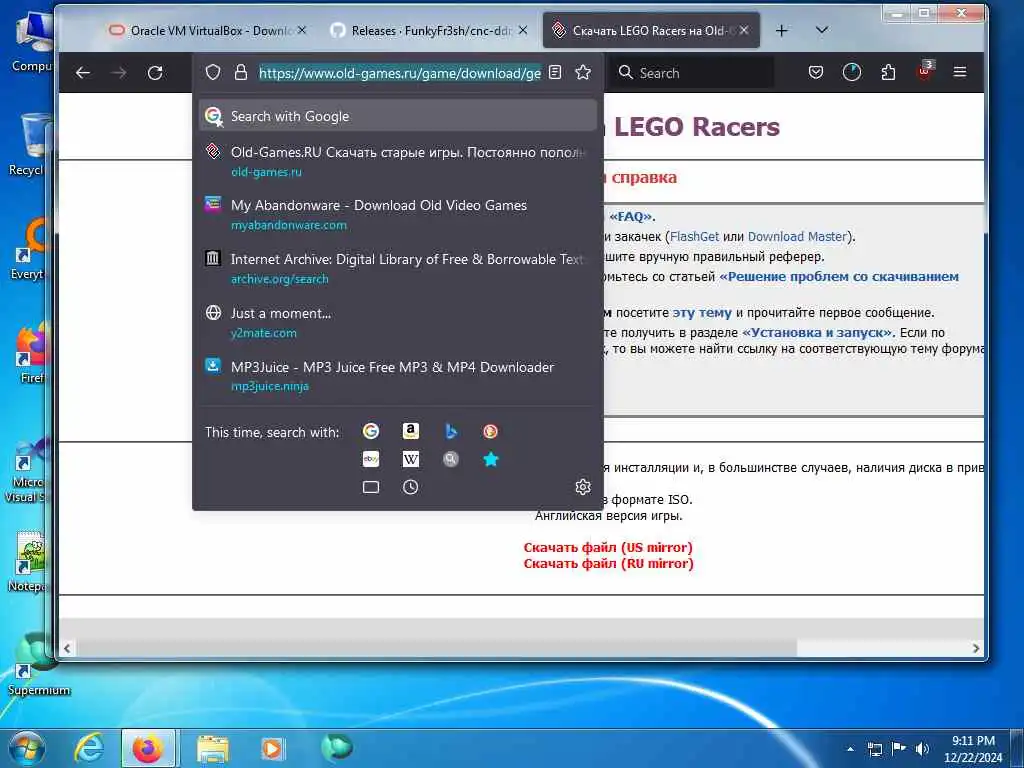Open the «эту тему» link
1024x768 pixels.
(702, 312)
